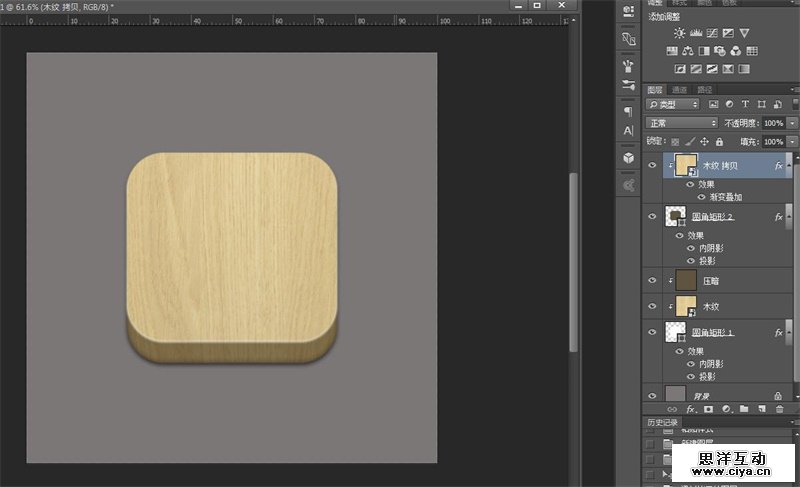Add a layer mask from Layers footer
800x487 pixels.
(708, 409)
